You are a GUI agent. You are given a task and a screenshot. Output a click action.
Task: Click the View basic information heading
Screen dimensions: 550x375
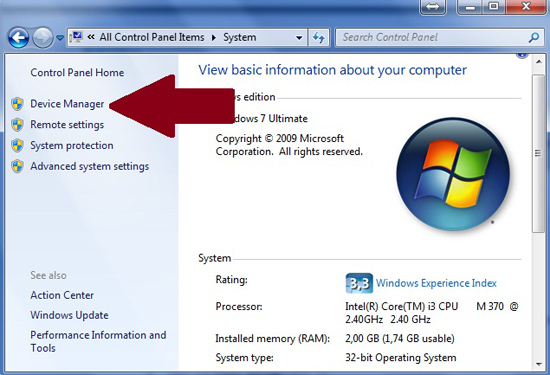[x=332, y=70]
